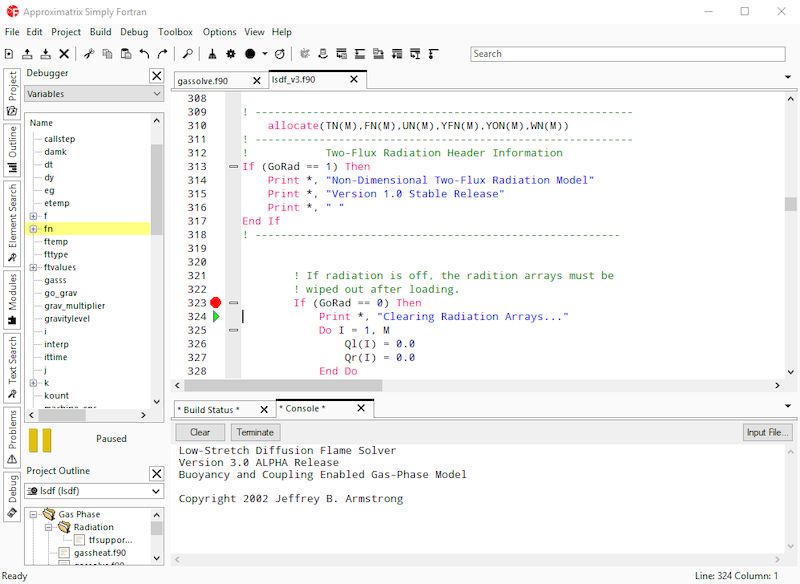
Task: Open Find using the magnifier toolbar icon
Action: (188, 55)
